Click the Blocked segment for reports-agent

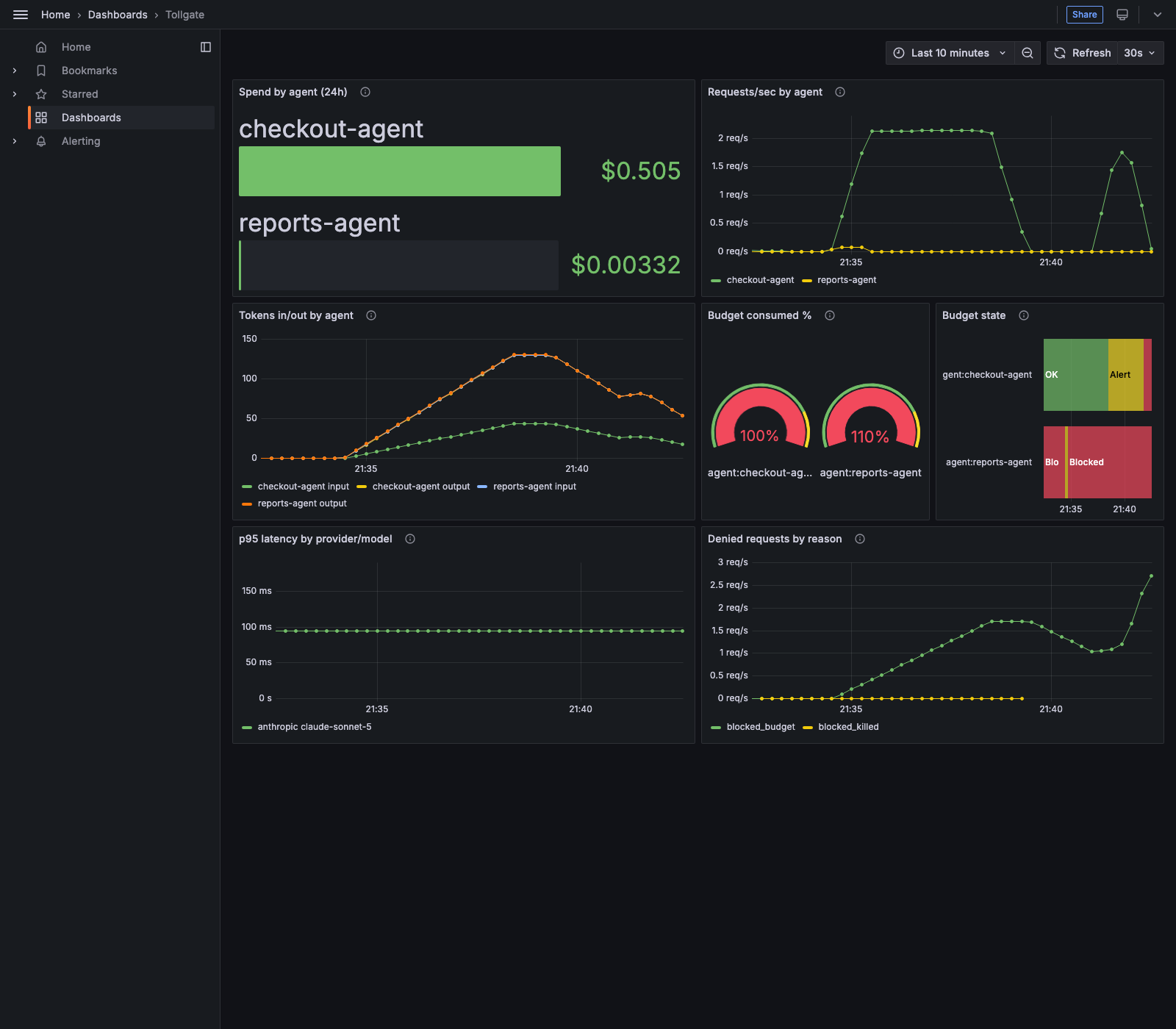pos(1110,462)
